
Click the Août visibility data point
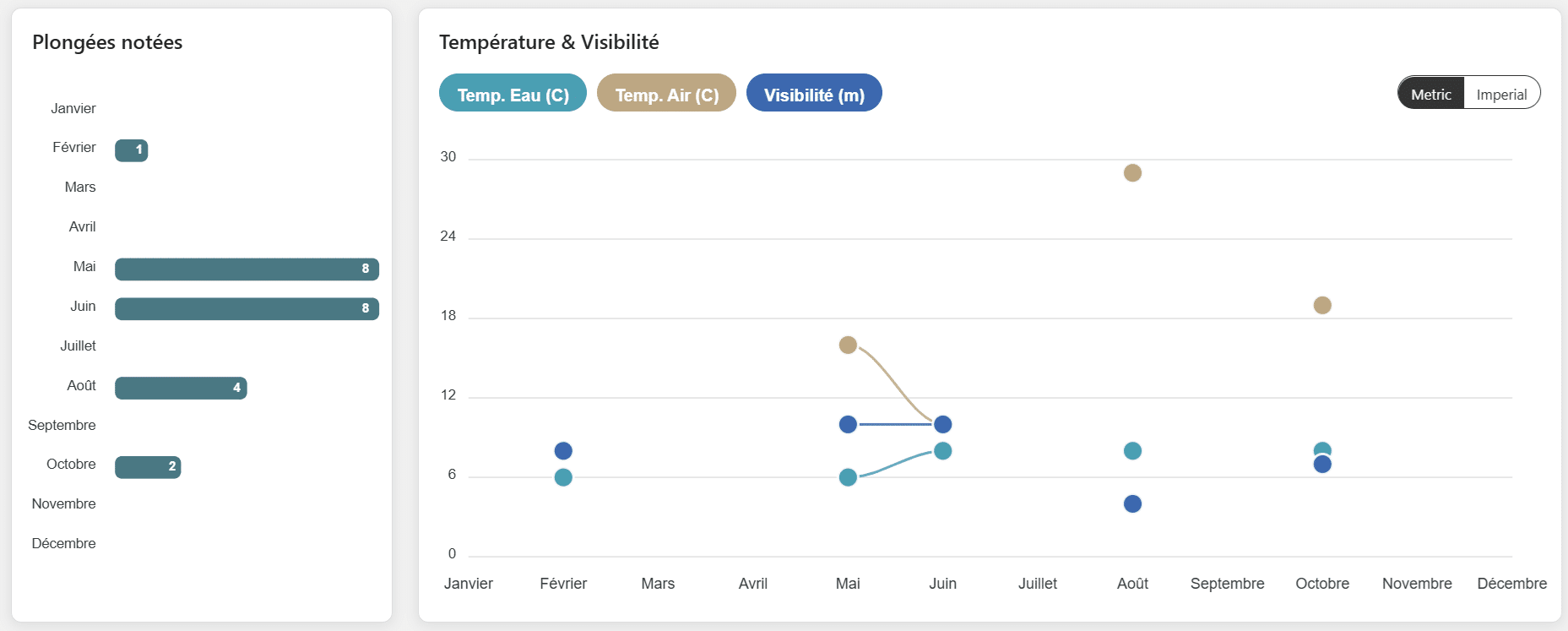(1132, 504)
